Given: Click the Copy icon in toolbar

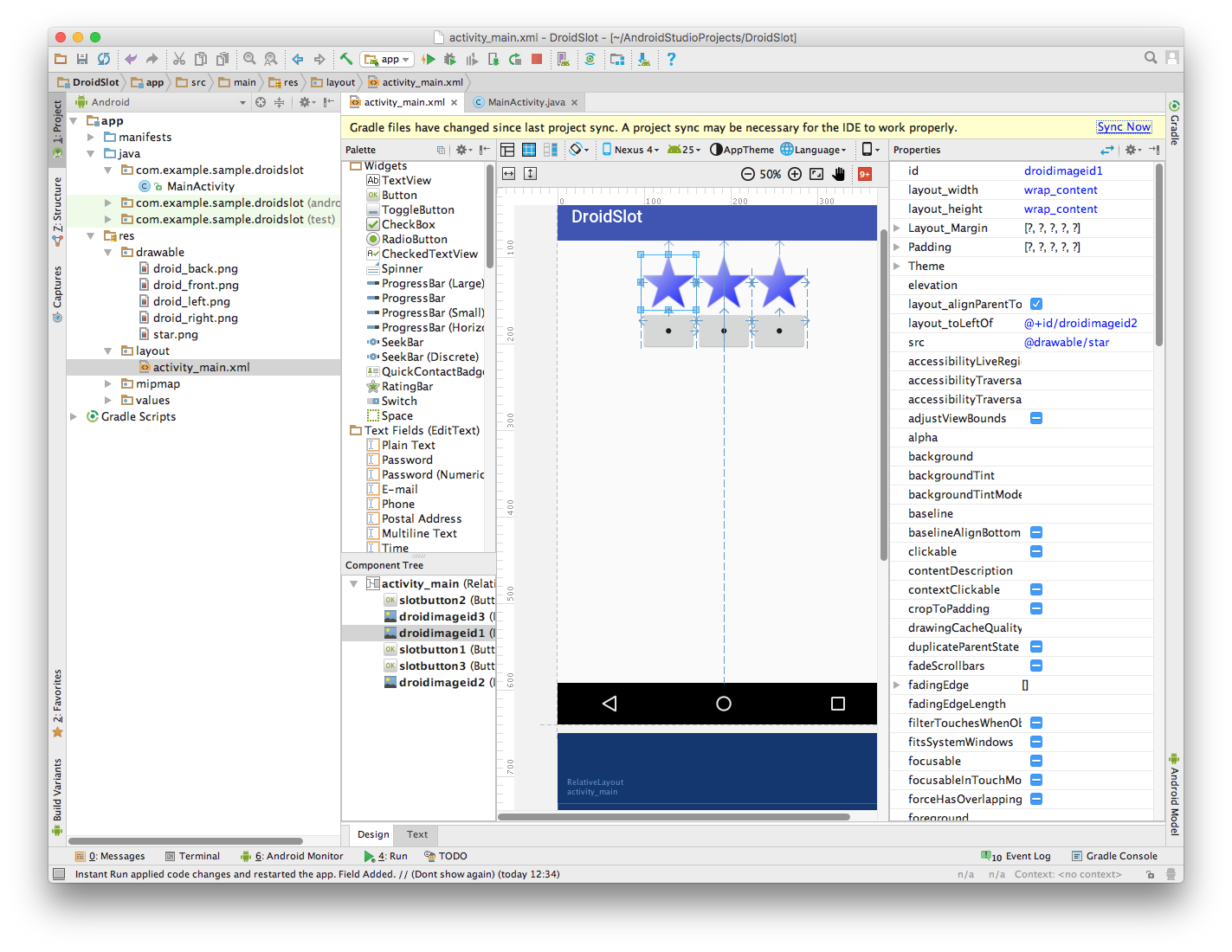Looking at the screenshot, I should [201, 59].
